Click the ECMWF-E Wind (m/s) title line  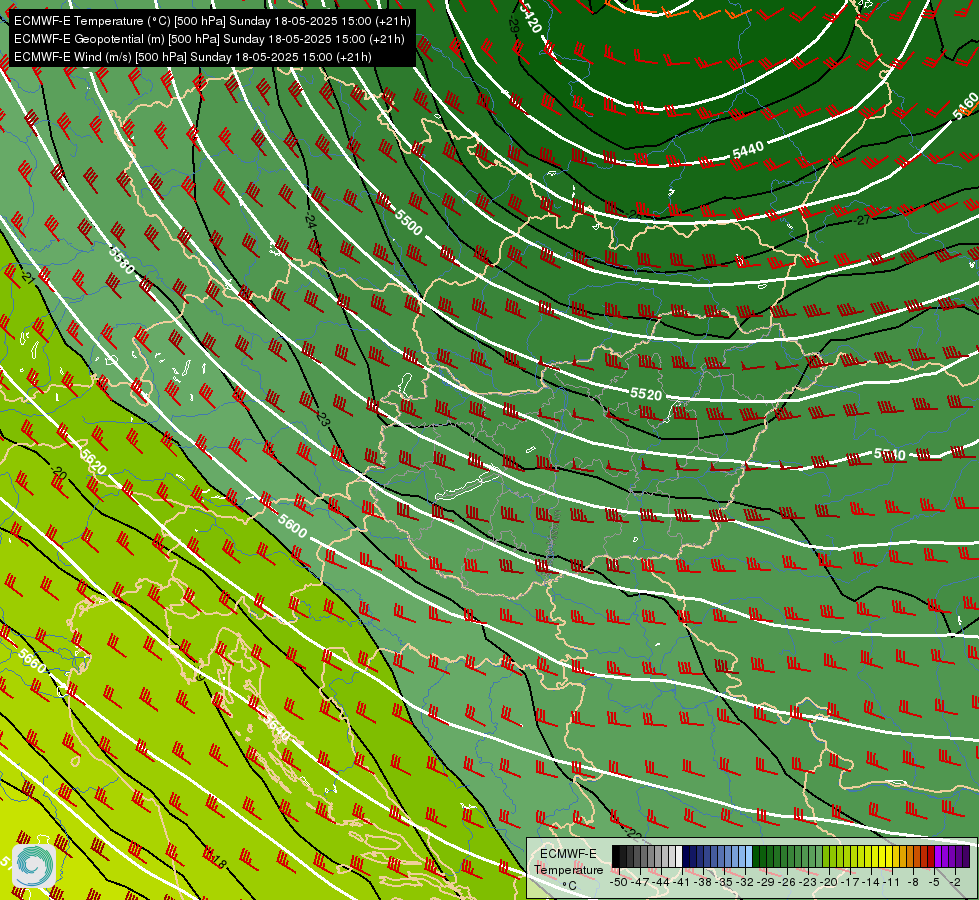coord(193,57)
